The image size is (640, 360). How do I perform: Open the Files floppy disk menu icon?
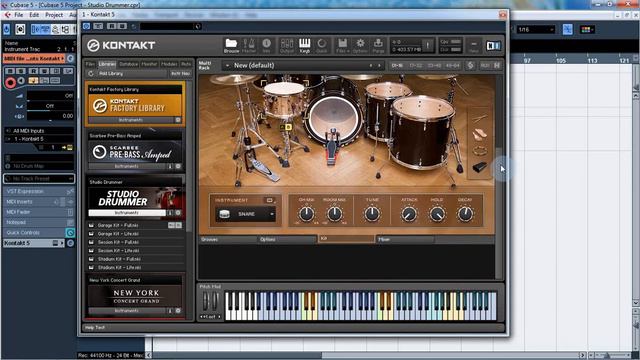pyautogui.click(x=342, y=45)
